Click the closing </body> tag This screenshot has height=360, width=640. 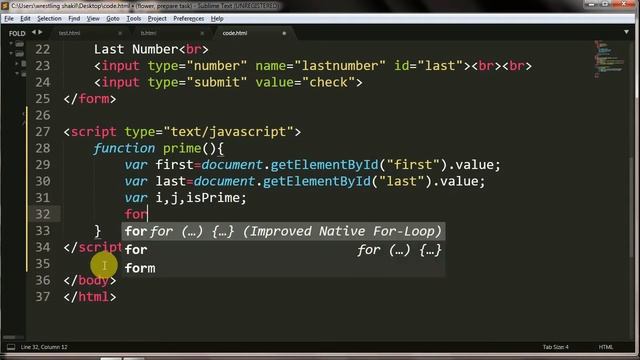[x=90, y=280]
